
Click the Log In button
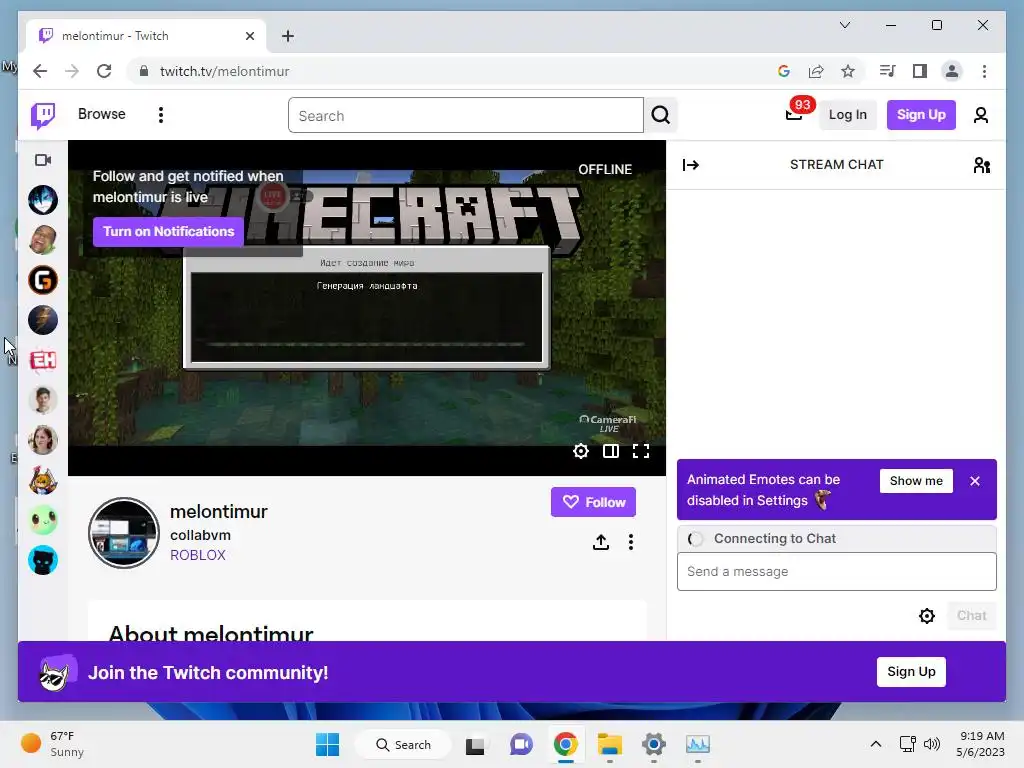[x=847, y=115]
